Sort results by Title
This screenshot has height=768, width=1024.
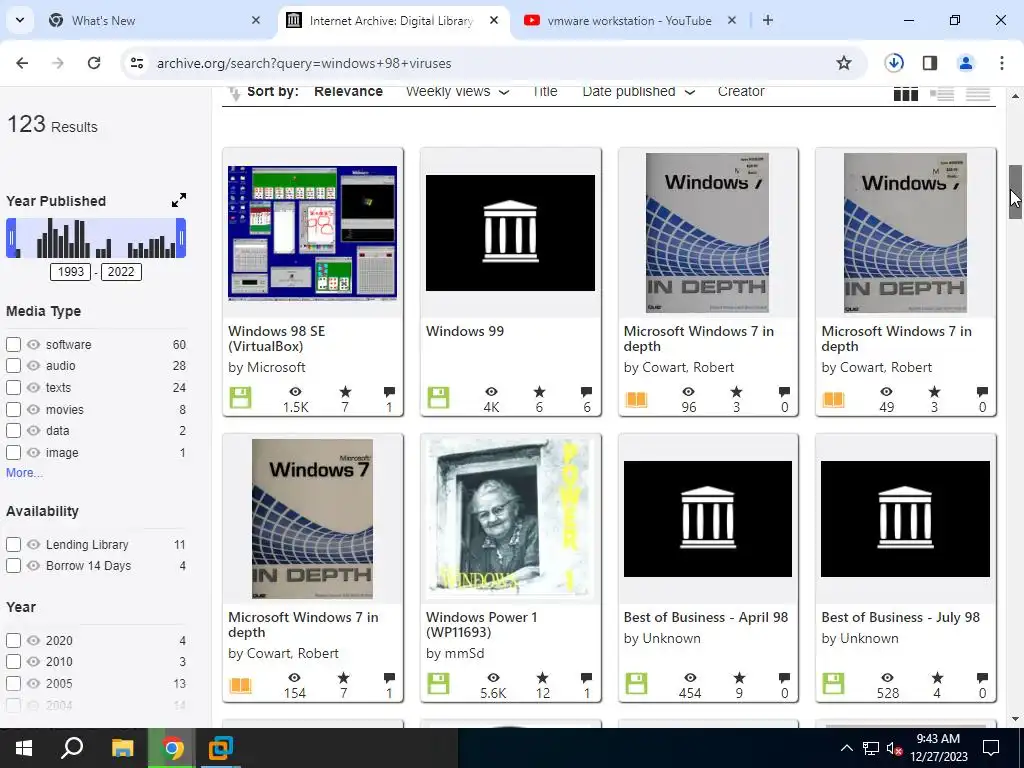(x=545, y=92)
